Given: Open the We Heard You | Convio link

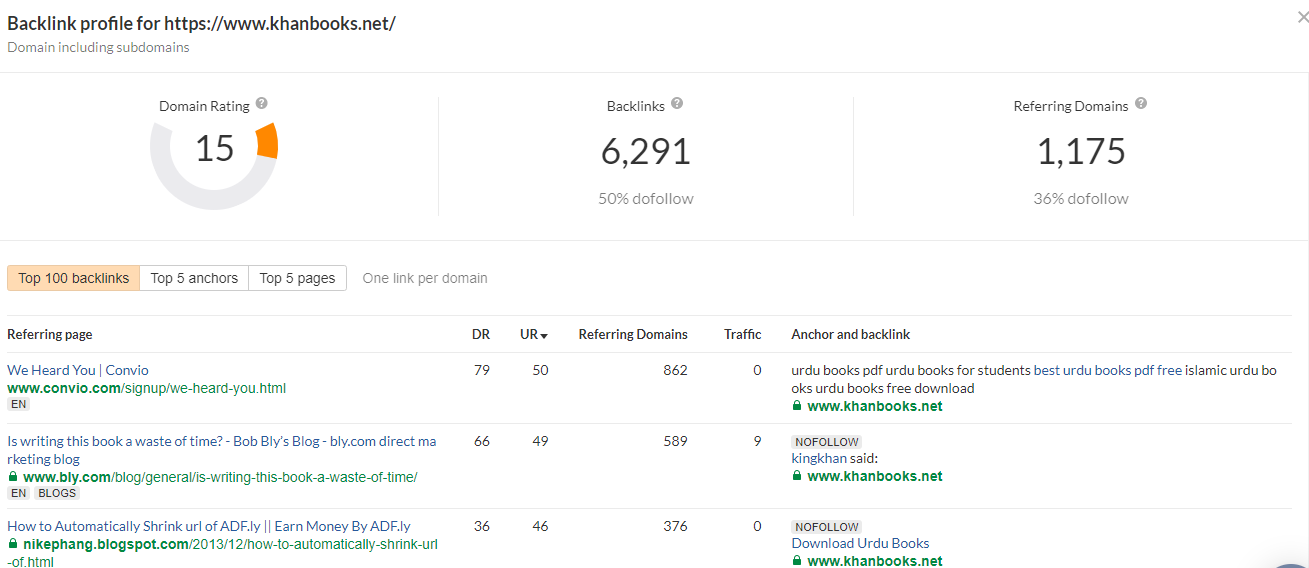Looking at the screenshot, I should (78, 370).
